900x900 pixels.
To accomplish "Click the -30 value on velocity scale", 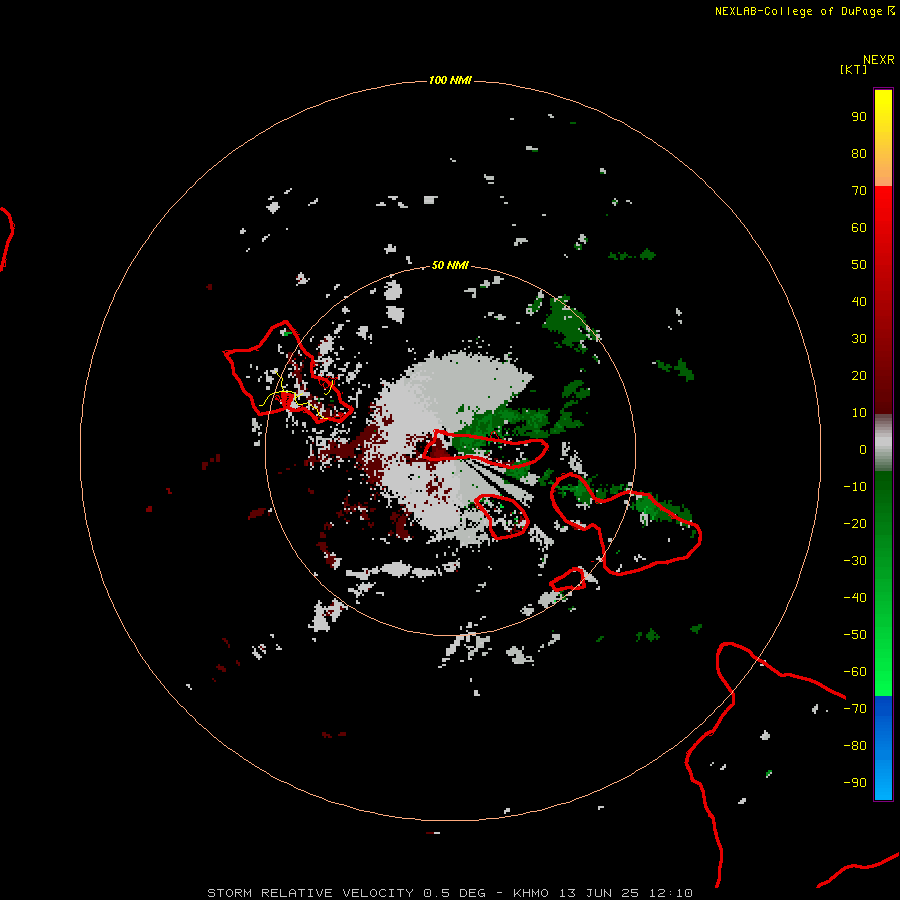I will tap(855, 561).
